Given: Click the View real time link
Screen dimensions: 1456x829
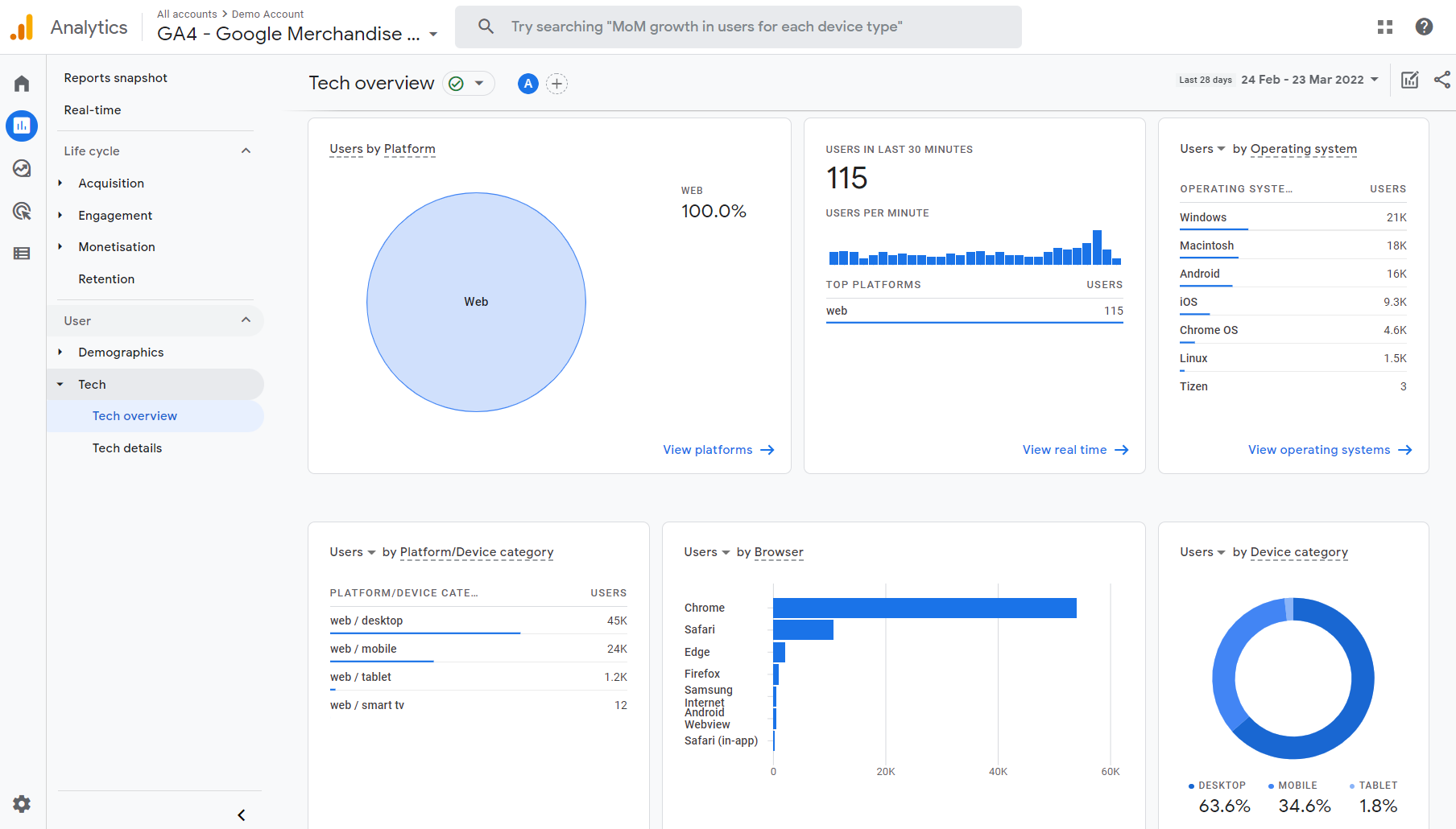Looking at the screenshot, I should [1065, 450].
